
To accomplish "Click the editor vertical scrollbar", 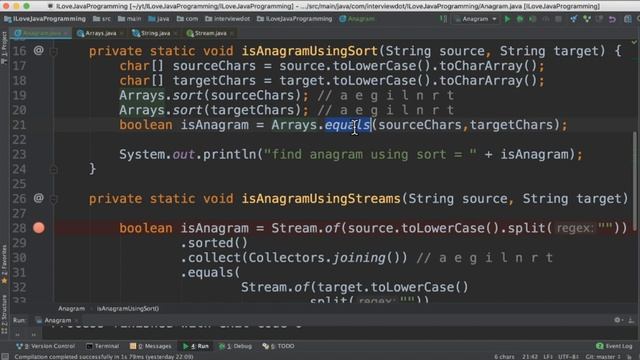I will pos(634,180).
